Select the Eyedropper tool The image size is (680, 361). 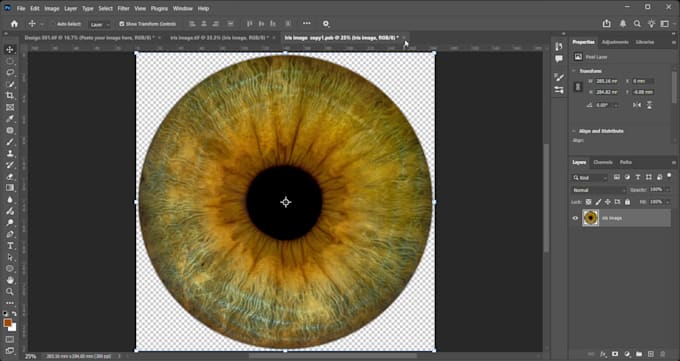(x=10, y=119)
